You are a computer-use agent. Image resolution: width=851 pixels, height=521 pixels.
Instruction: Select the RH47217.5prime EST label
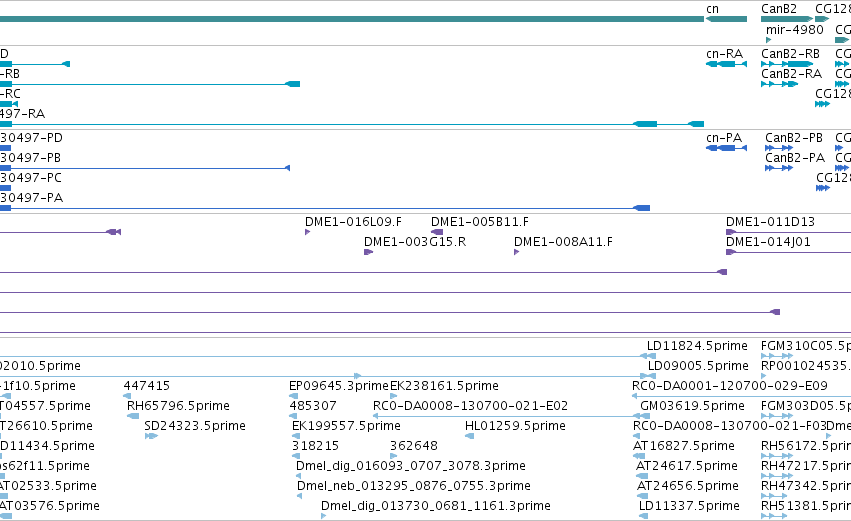[x=806, y=467]
